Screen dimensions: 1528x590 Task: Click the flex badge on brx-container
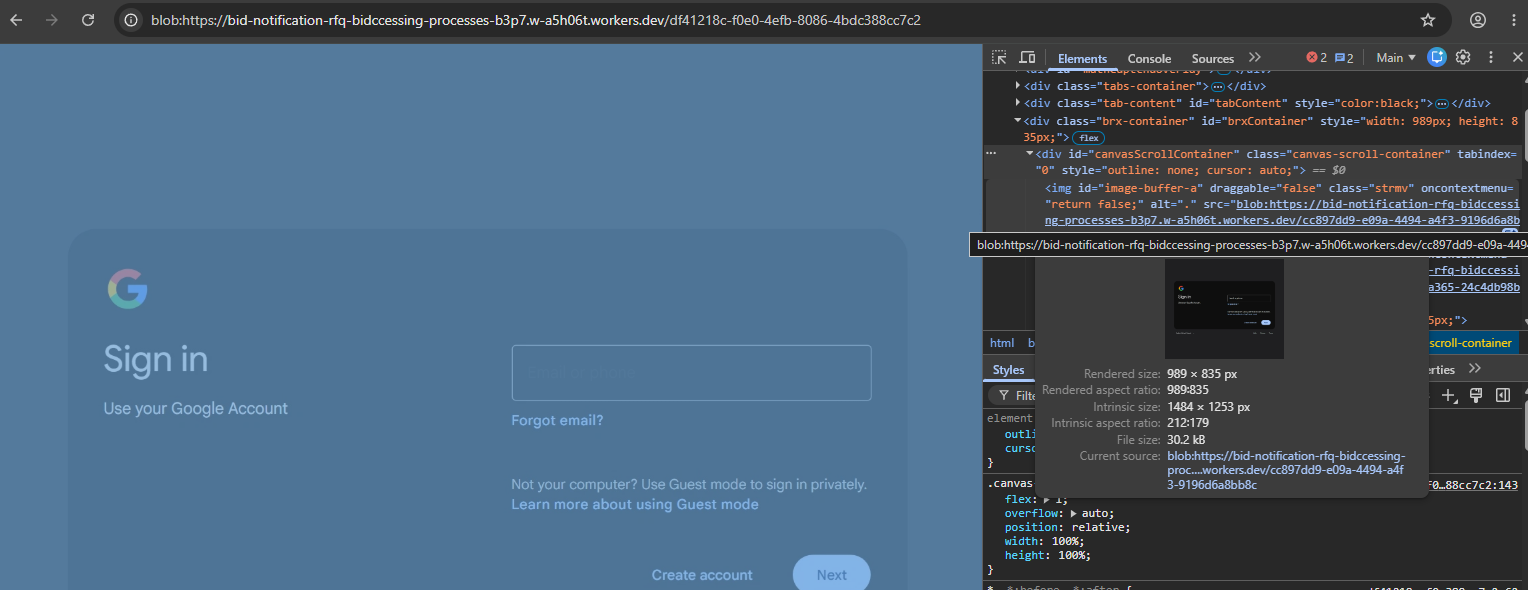[1088, 137]
